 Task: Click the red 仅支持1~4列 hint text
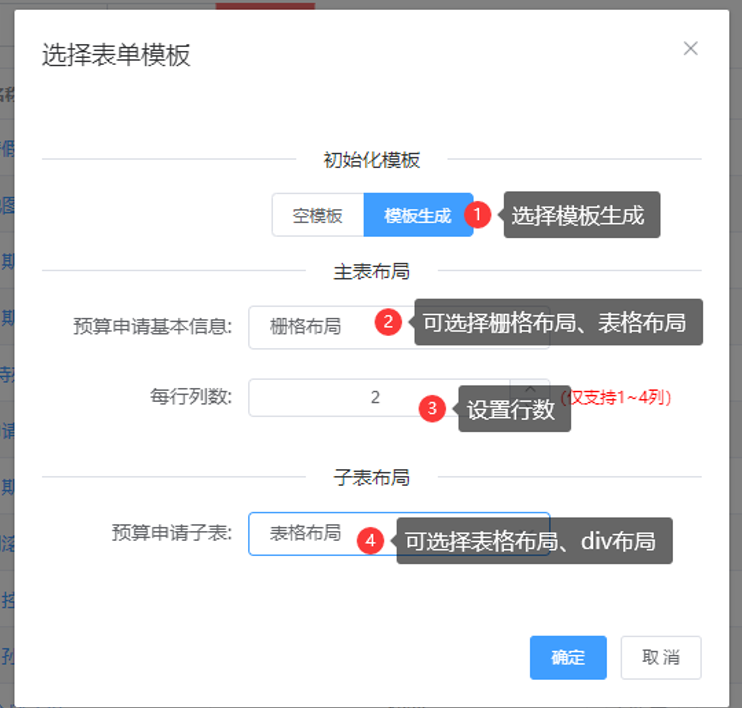[615, 397]
